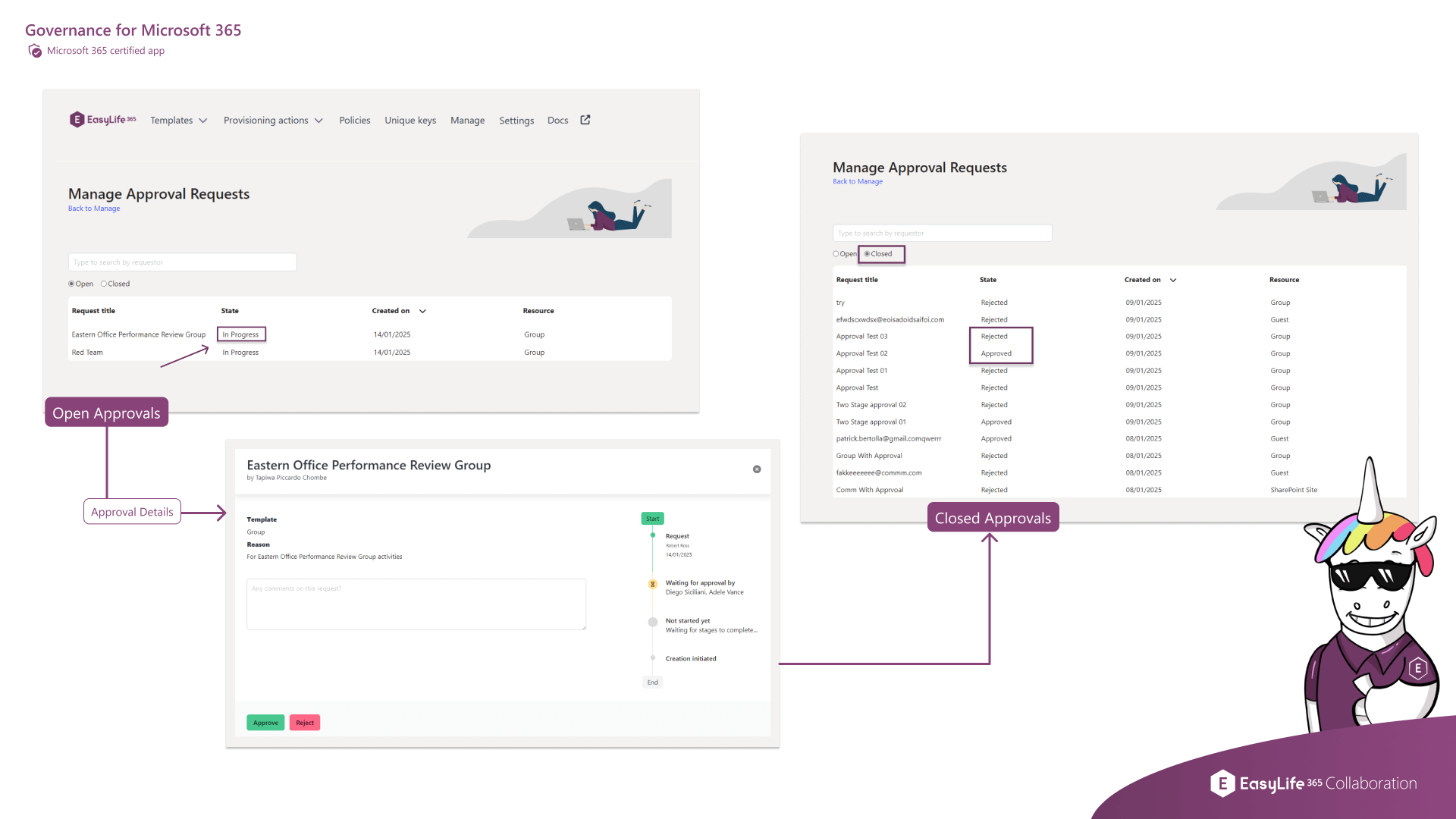Screen dimensions: 1456x819
Task: Select Open radio in Closed Approvals panel
Action: tap(836, 254)
